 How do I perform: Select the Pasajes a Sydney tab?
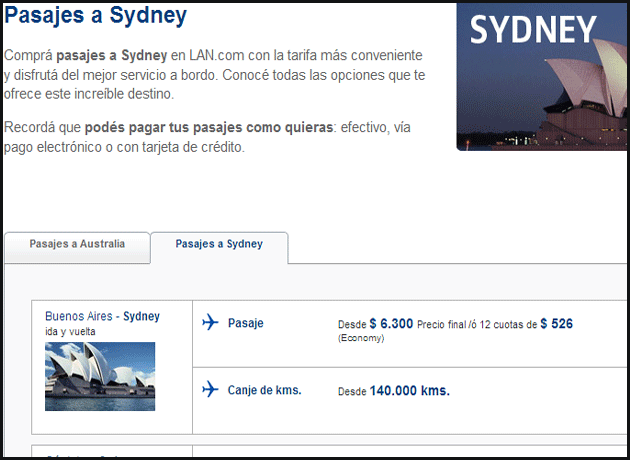click(219, 244)
